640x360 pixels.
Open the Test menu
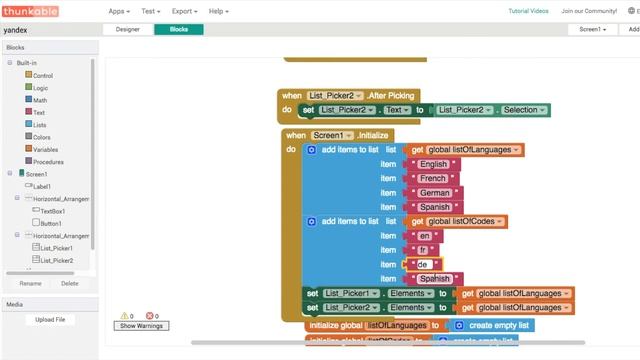[151, 11]
